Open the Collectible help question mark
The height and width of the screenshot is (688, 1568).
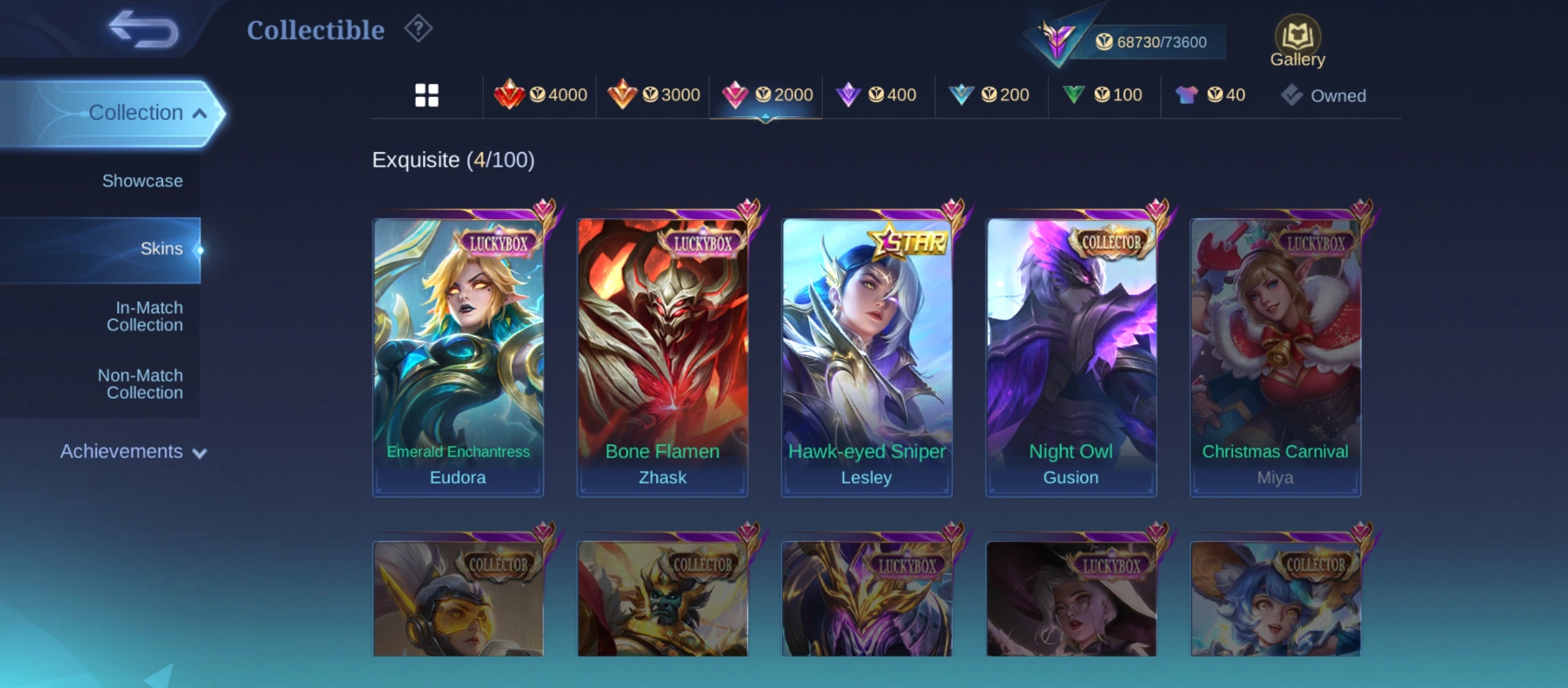(418, 29)
